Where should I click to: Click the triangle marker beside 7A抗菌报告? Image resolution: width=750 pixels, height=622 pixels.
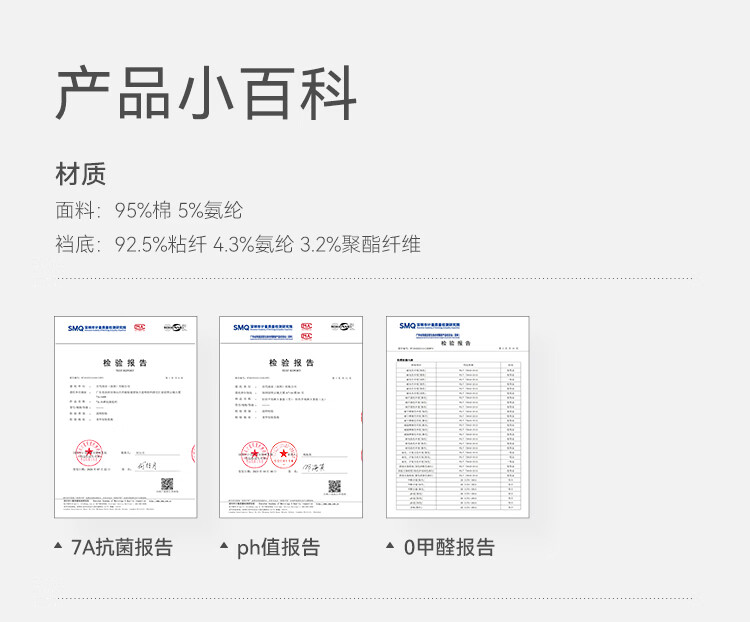58,545
